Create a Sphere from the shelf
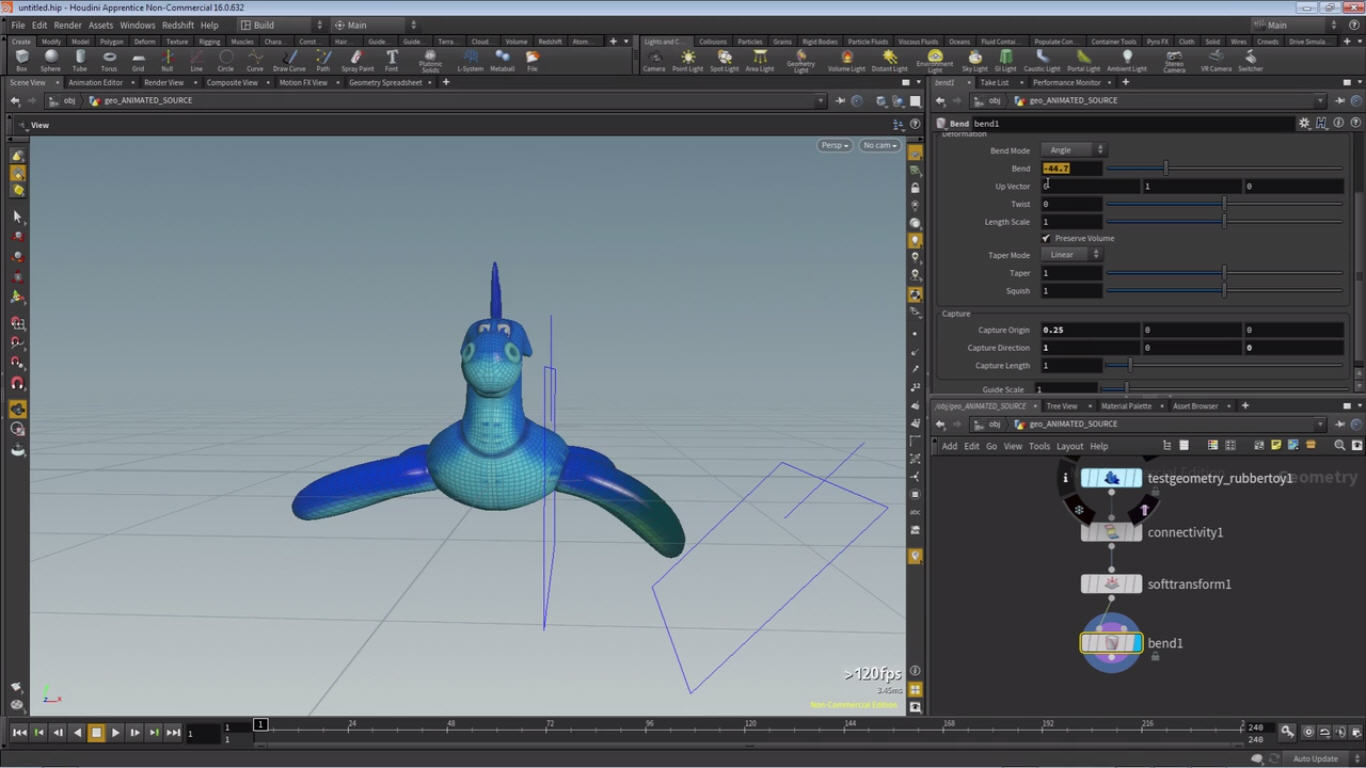Viewport: 1366px width, 768px height. (50, 60)
